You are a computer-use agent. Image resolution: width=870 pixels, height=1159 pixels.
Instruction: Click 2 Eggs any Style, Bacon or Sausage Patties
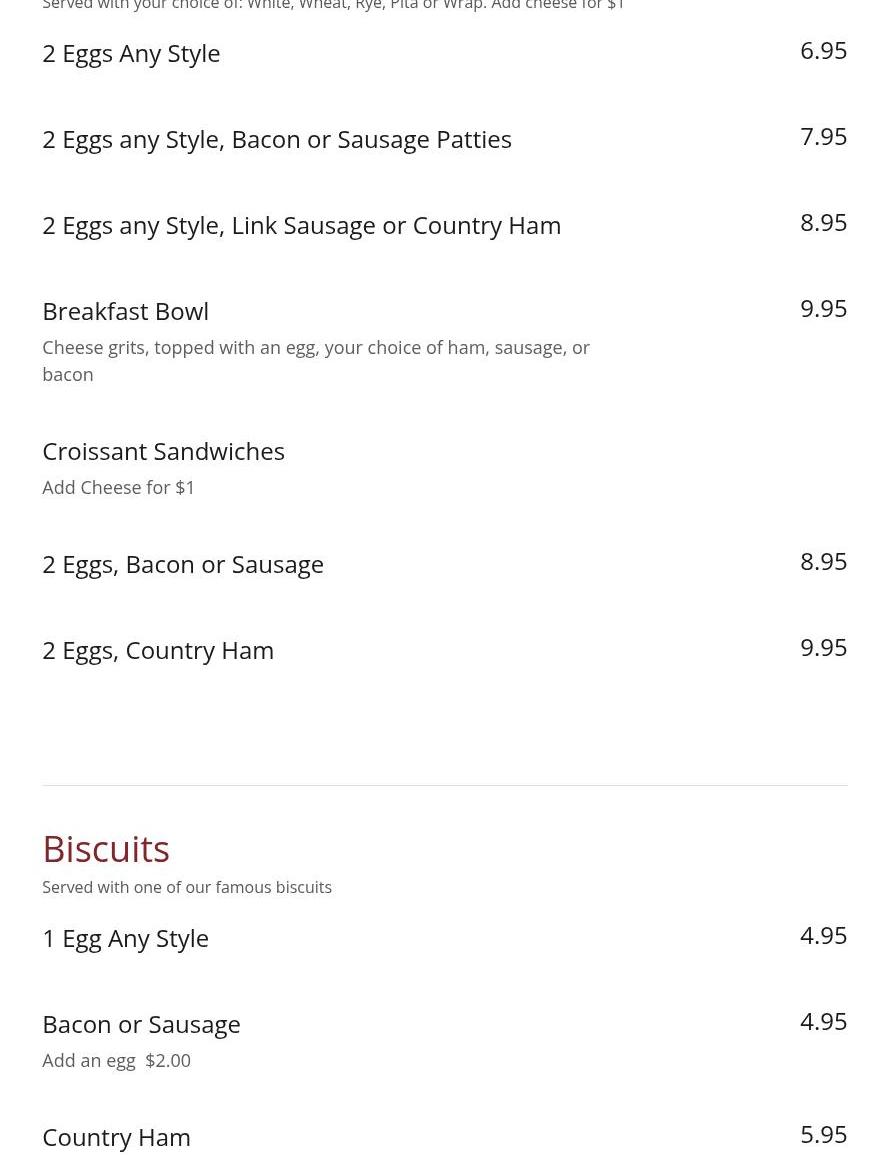[276, 140]
